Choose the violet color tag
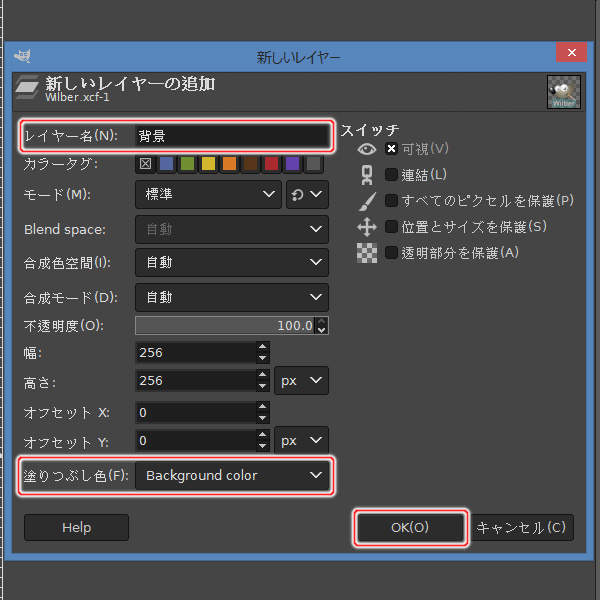 tap(292, 164)
